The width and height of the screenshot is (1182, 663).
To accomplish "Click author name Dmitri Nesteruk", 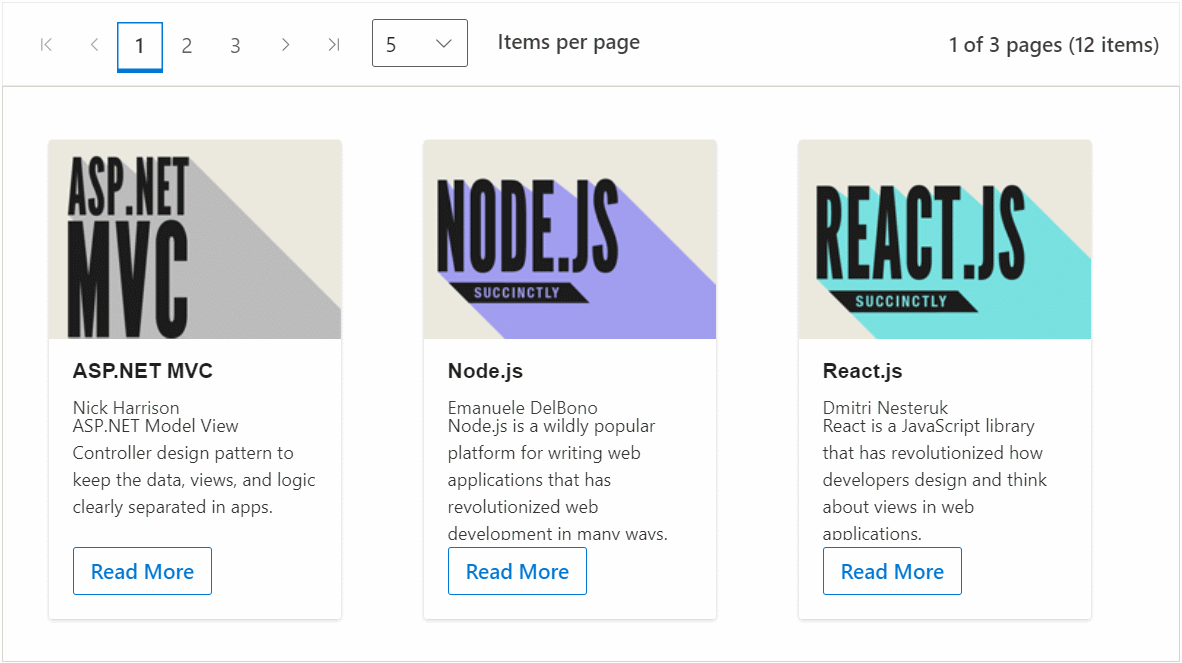I will pos(885,408).
